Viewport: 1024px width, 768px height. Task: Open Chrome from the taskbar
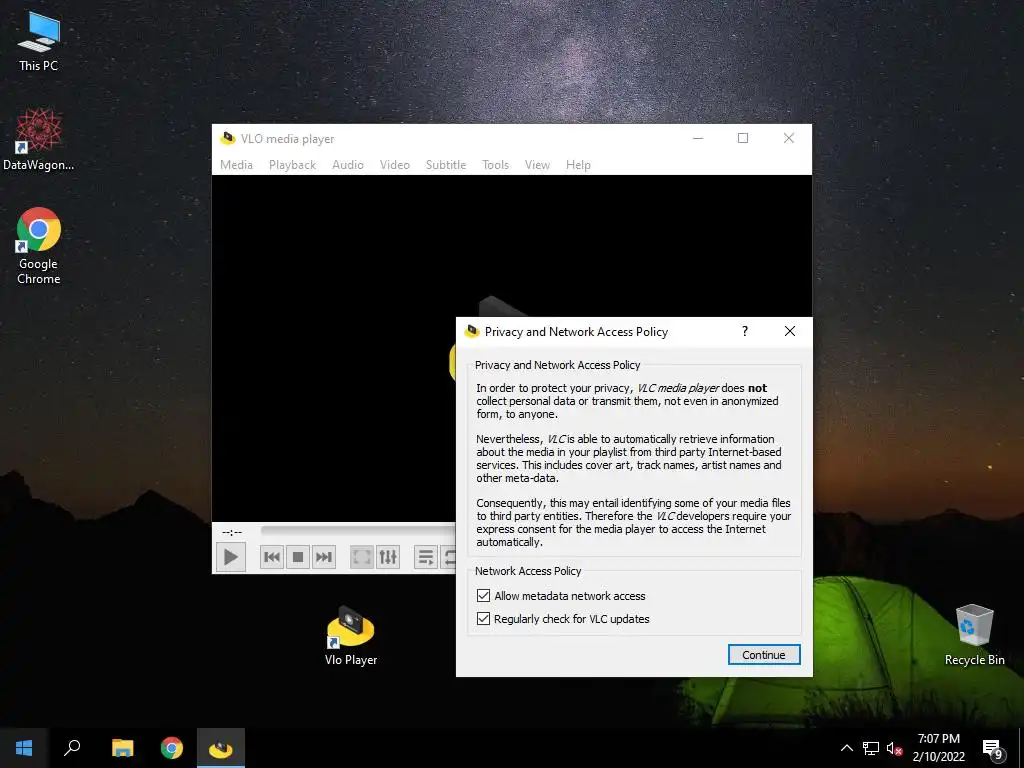[172, 748]
